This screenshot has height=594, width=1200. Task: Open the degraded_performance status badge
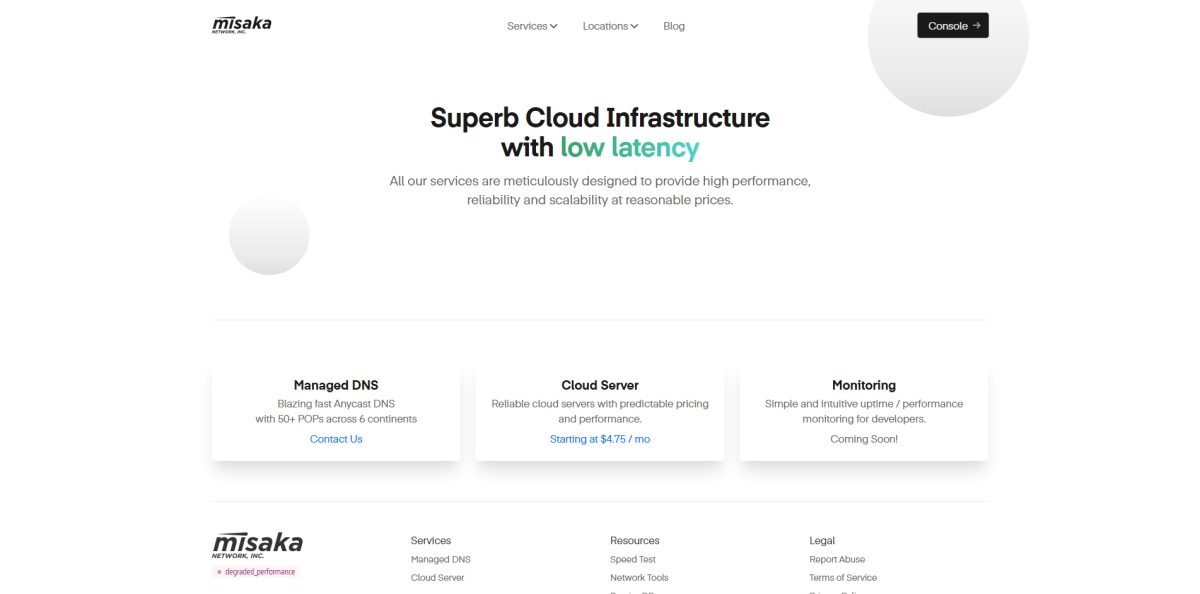[256, 572]
